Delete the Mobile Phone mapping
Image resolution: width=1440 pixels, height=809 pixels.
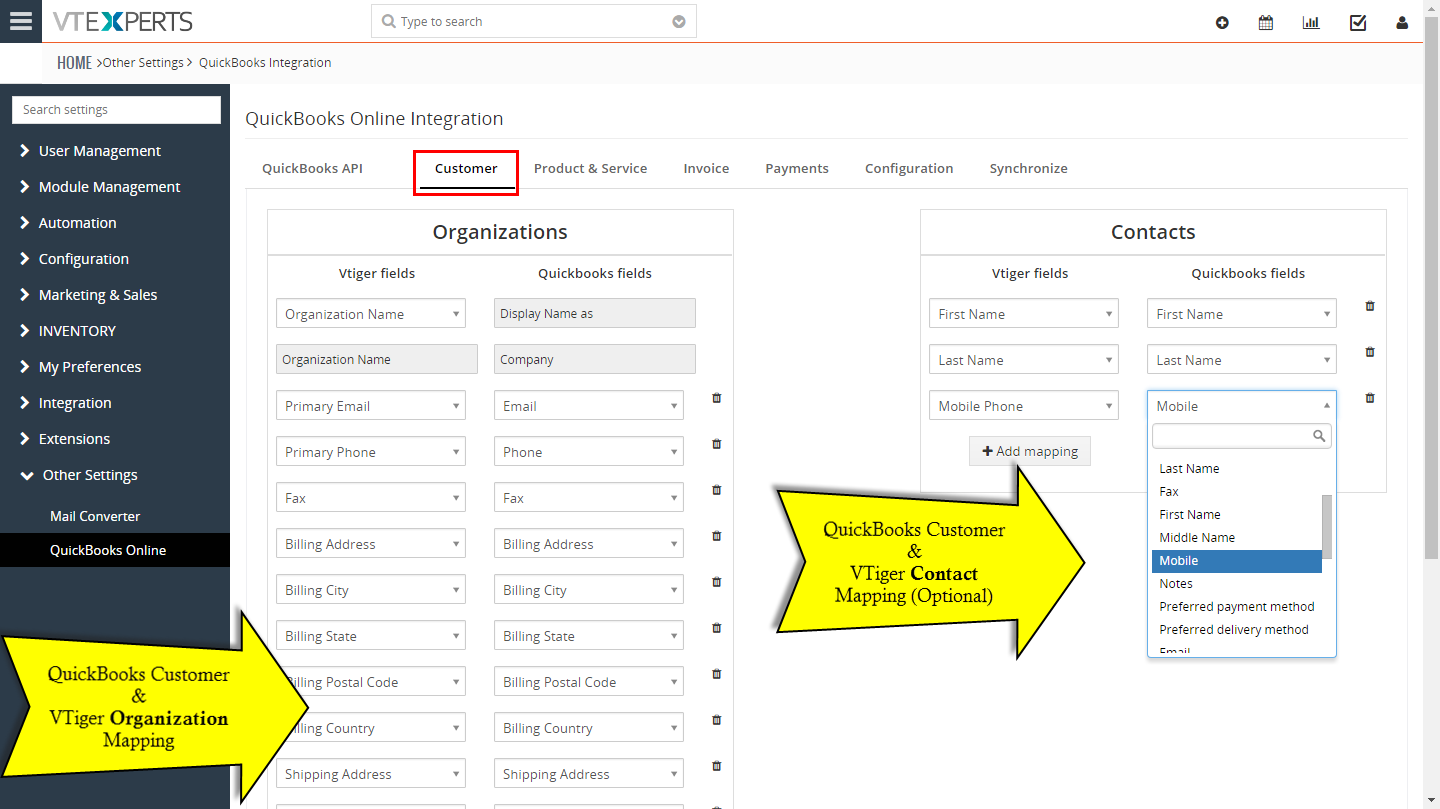tap(1370, 398)
